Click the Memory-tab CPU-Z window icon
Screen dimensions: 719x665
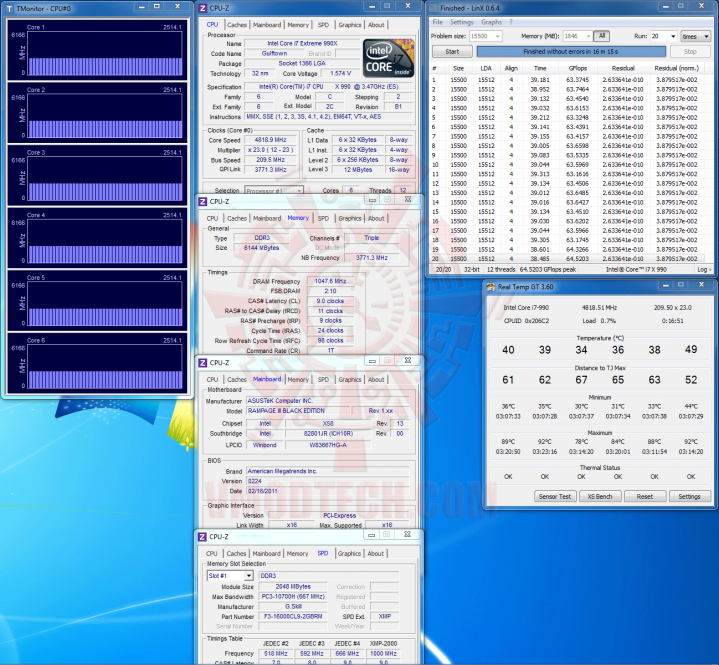click(x=203, y=201)
